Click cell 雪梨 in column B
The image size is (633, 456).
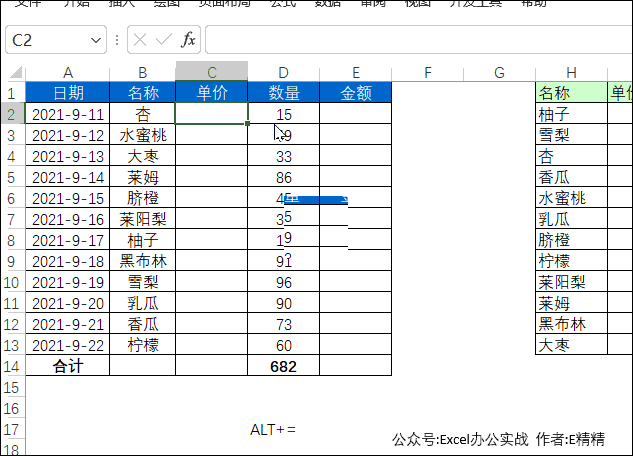coord(143,282)
